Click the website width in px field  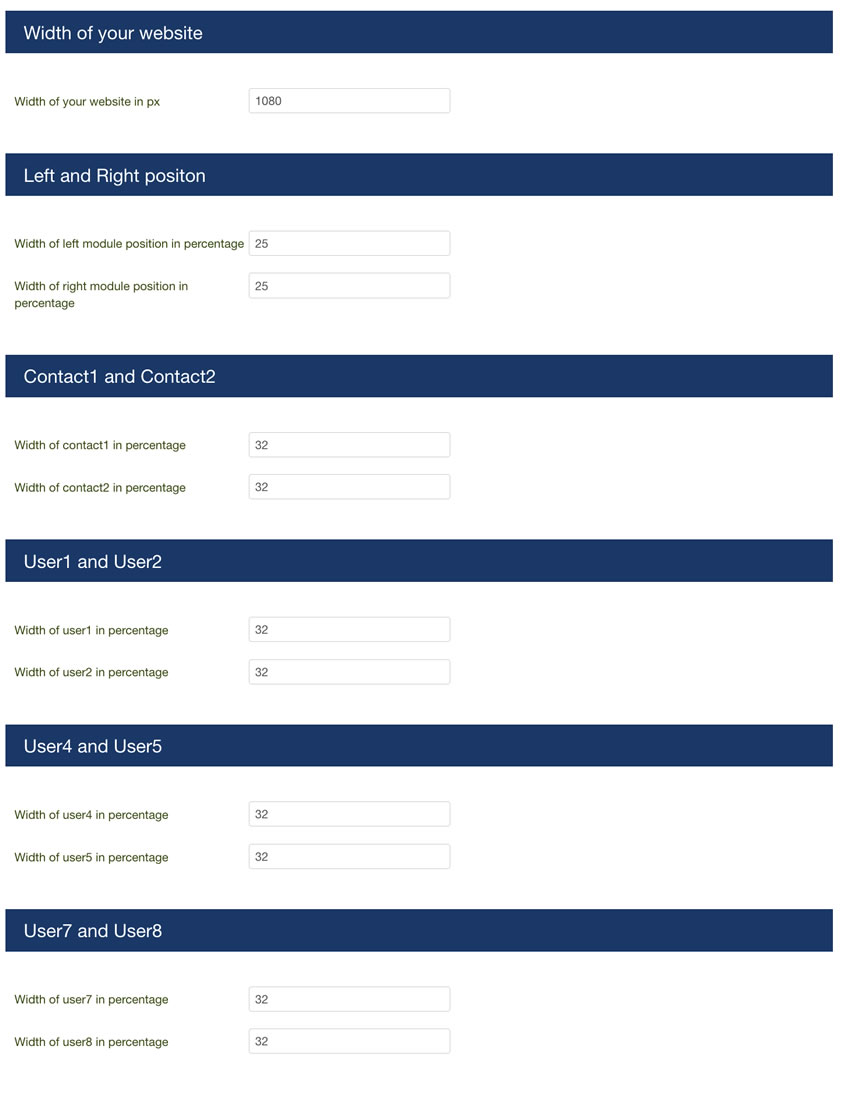(349, 101)
